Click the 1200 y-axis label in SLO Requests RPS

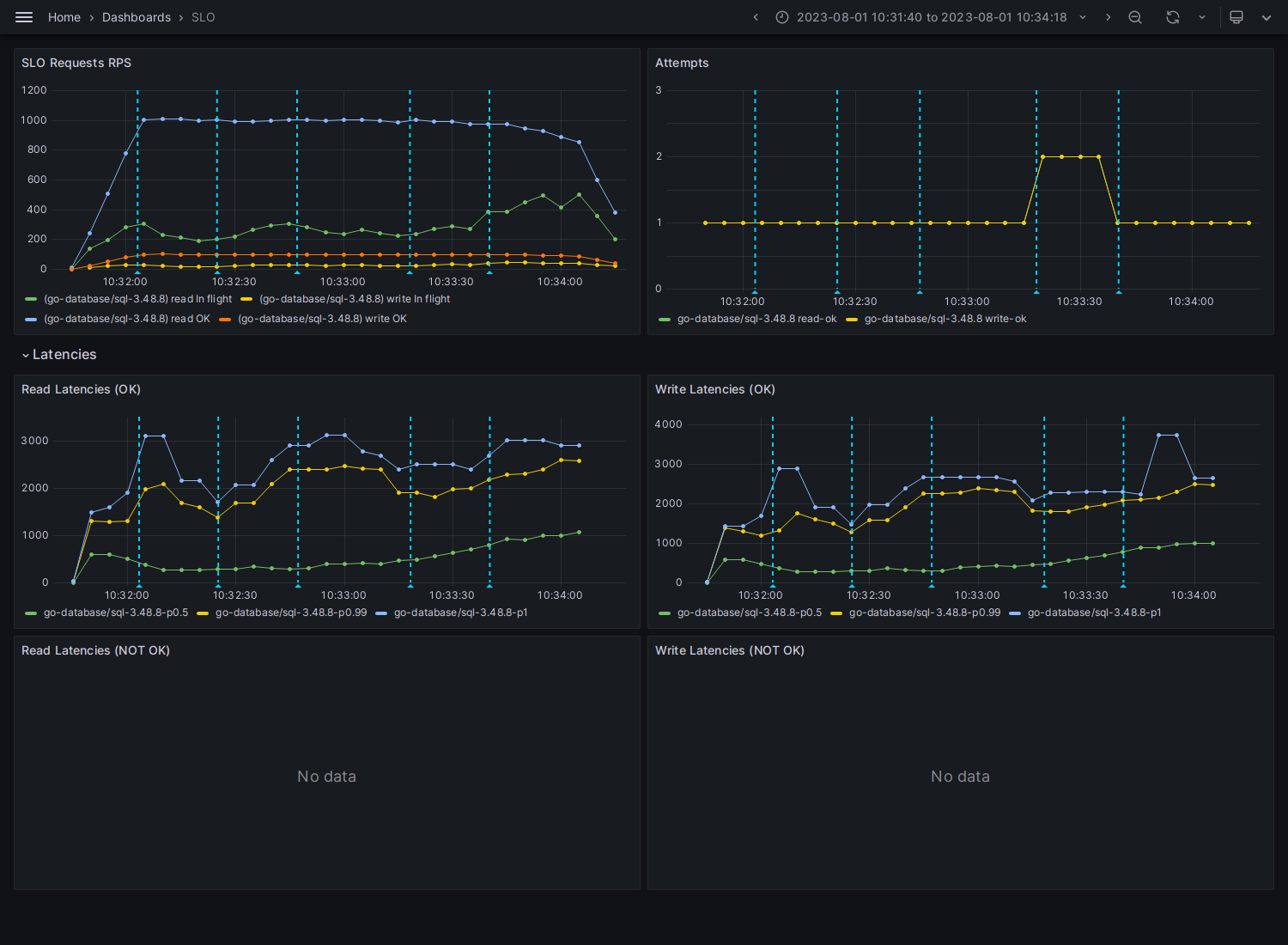pos(34,90)
